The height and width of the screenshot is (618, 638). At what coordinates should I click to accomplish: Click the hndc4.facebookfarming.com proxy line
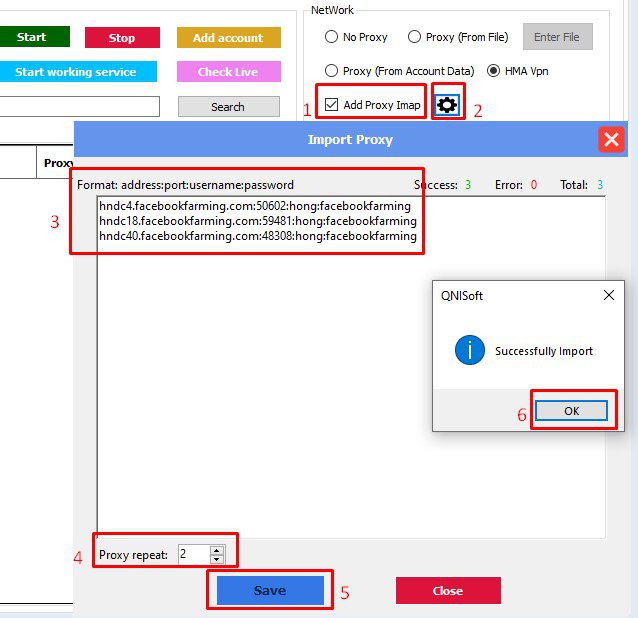coord(255,206)
